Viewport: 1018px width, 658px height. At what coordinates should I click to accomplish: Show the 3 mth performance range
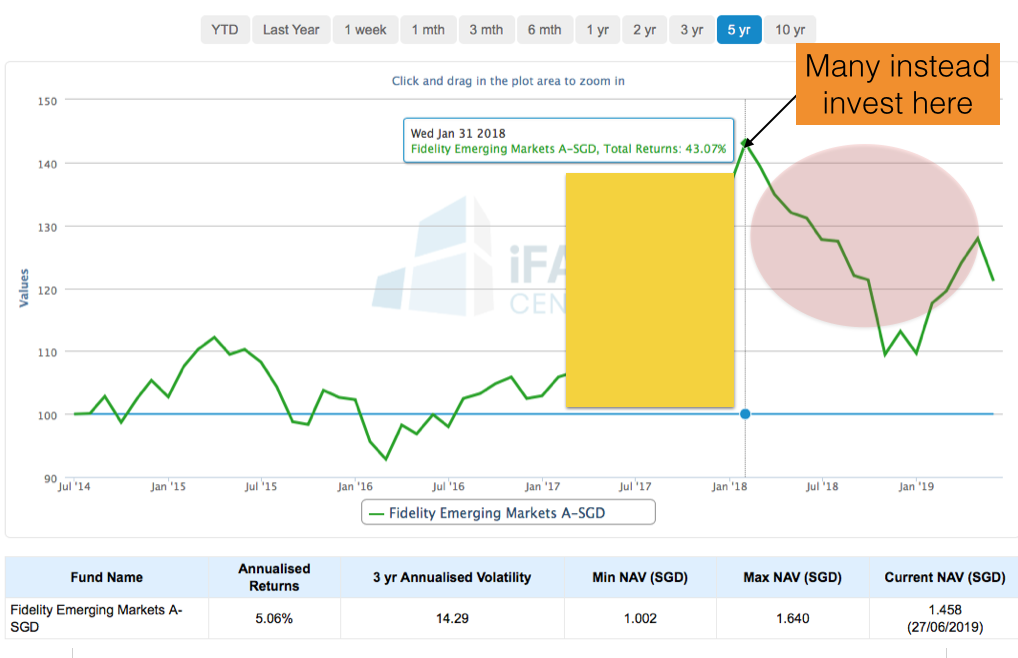[486, 30]
